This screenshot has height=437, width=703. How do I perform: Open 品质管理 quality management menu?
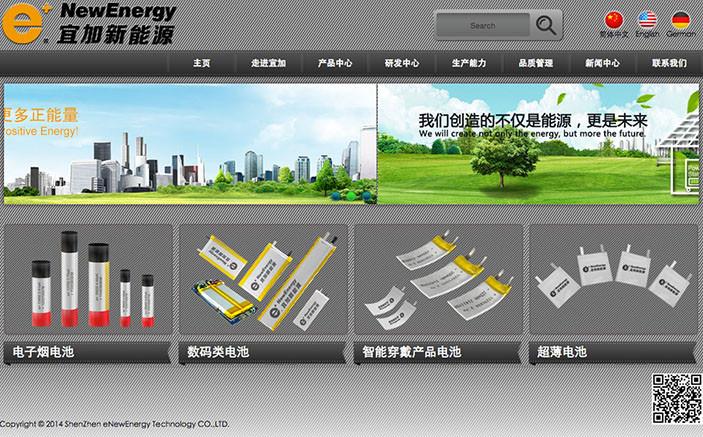point(536,64)
